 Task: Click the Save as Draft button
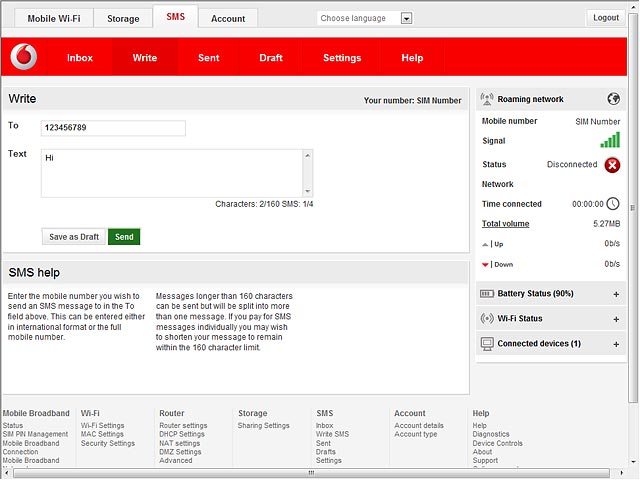click(x=74, y=237)
